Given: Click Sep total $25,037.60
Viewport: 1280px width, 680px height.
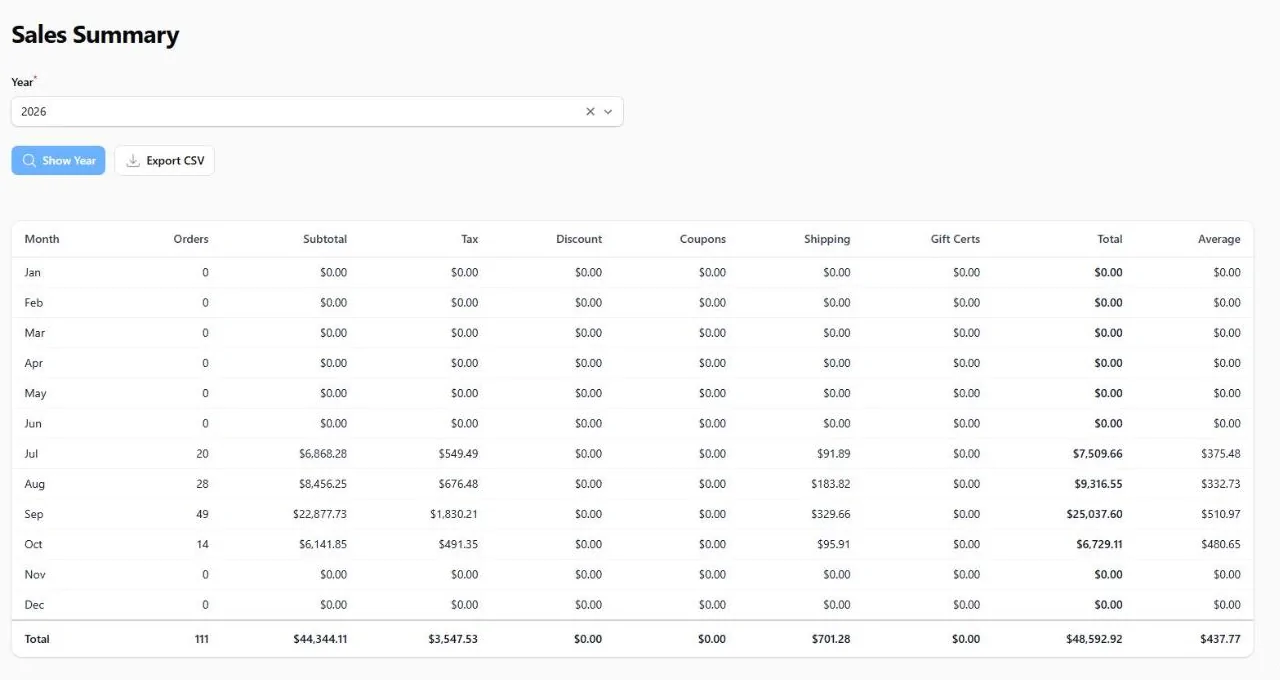Looking at the screenshot, I should point(1095,514).
